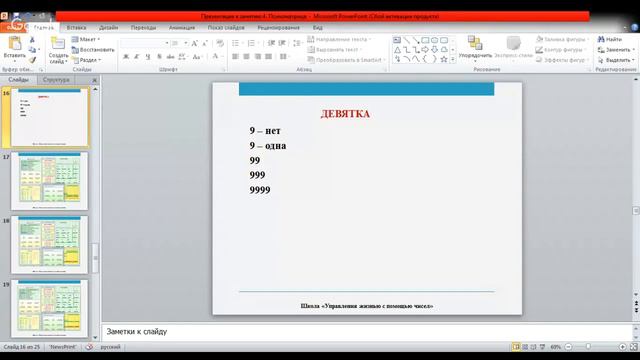Select the down arrow shape

pyautogui.click(x=434, y=49)
